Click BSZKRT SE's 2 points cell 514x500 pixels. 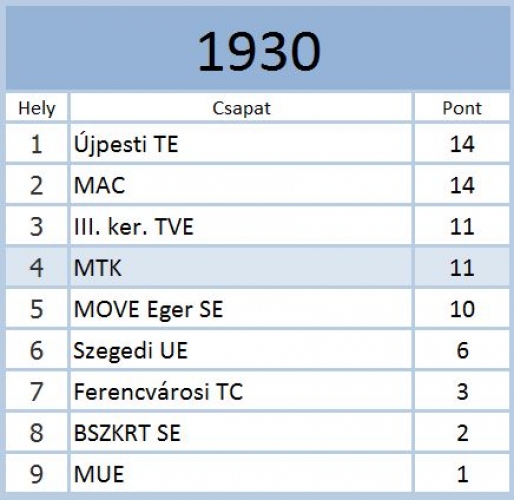[x=462, y=432]
